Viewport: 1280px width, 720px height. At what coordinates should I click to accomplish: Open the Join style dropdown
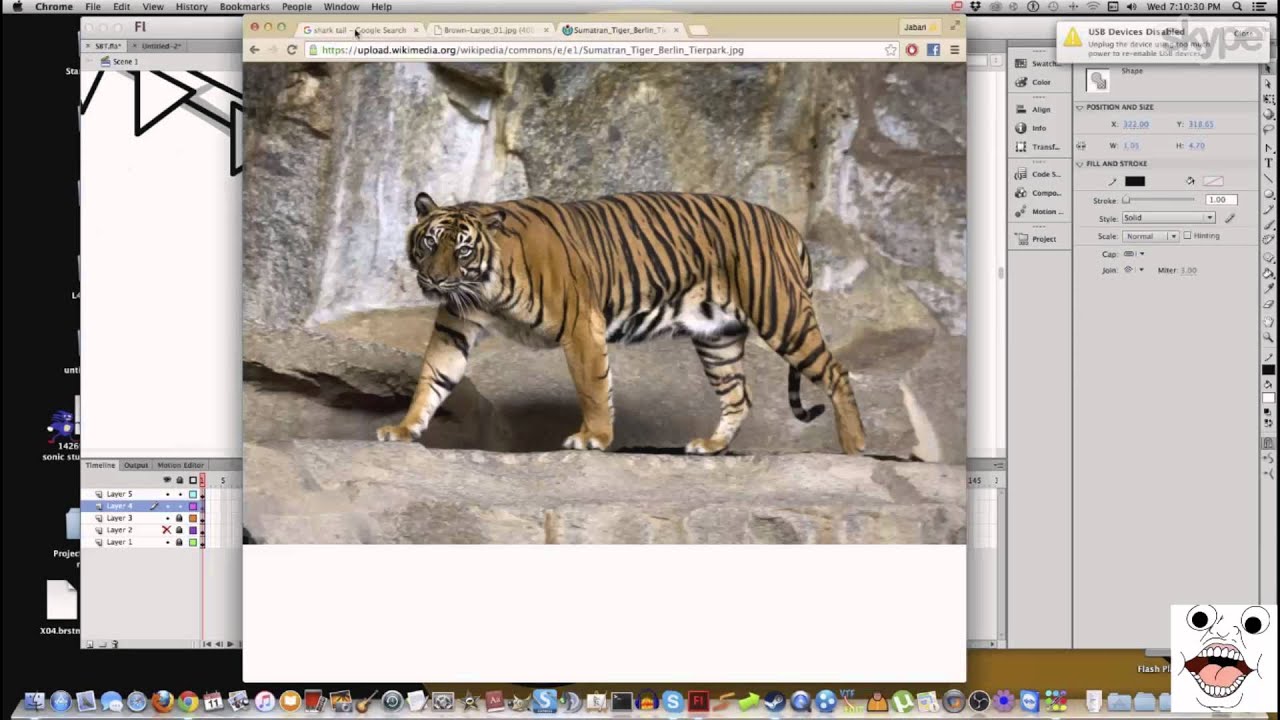[x=1133, y=270]
